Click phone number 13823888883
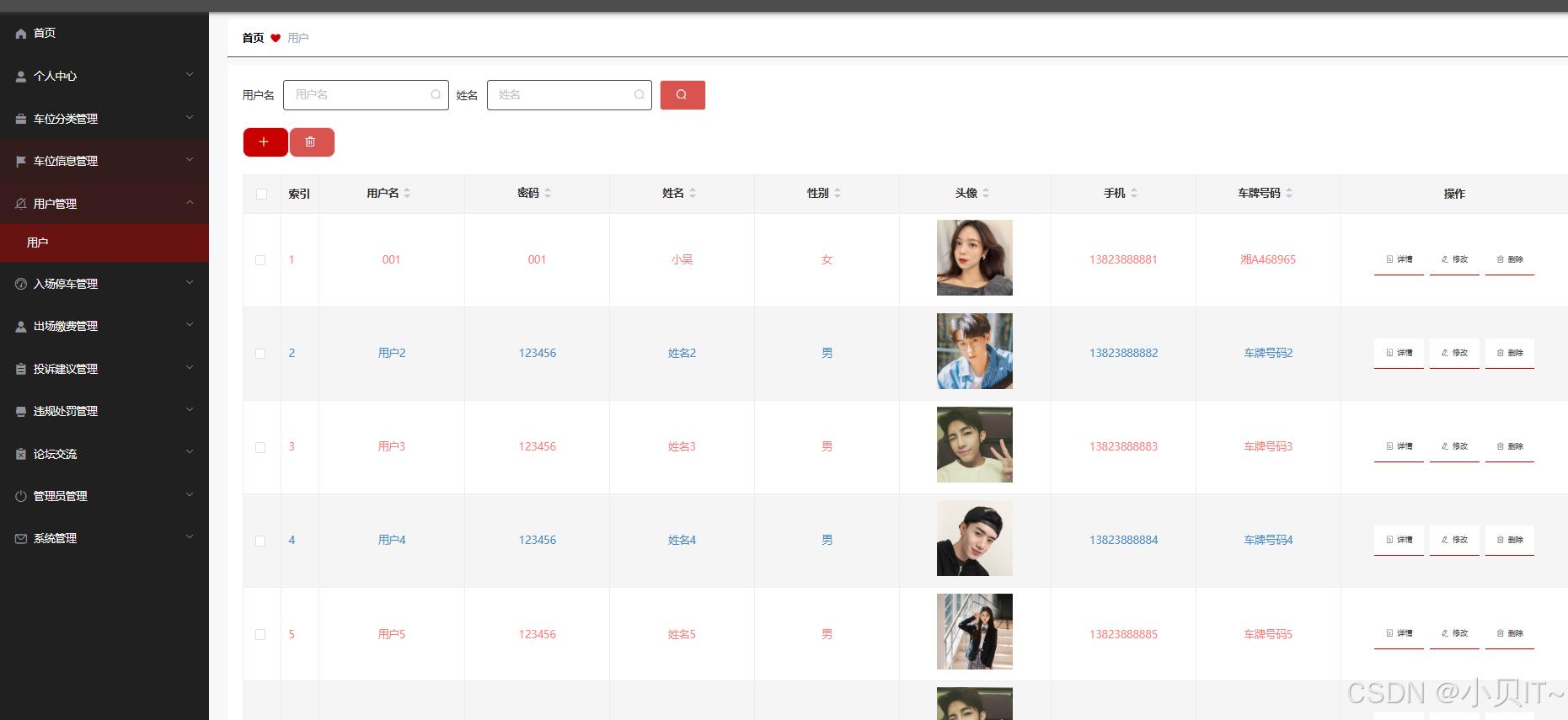Screen dimensions: 1568x720 point(1123,446)
